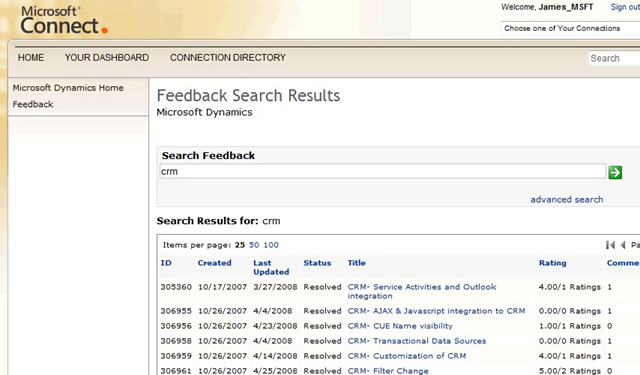Click the last updated date 4/23/2008
This screenshot has height=375, width=640.
click(x=275, y=326)
